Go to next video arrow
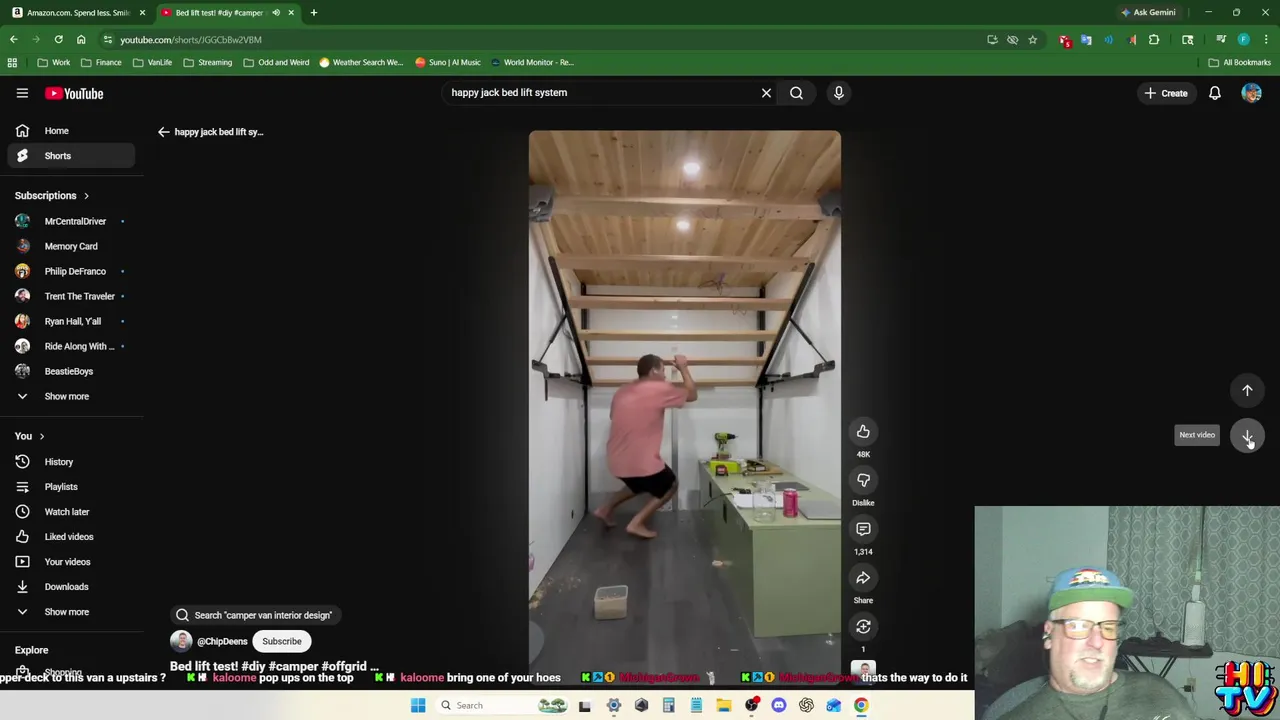This screenshot has width=1280, height=720. coord(1247,435)
